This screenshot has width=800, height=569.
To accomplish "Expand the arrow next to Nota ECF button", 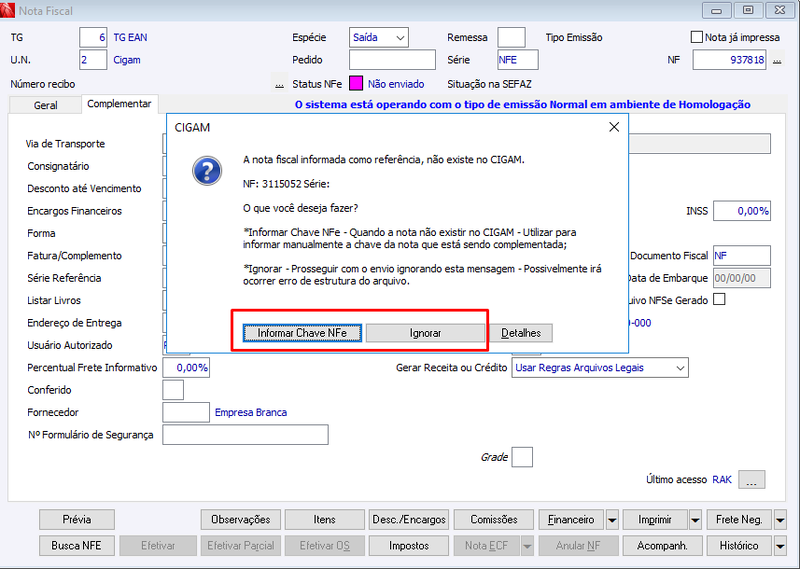I will pos(527,546).
